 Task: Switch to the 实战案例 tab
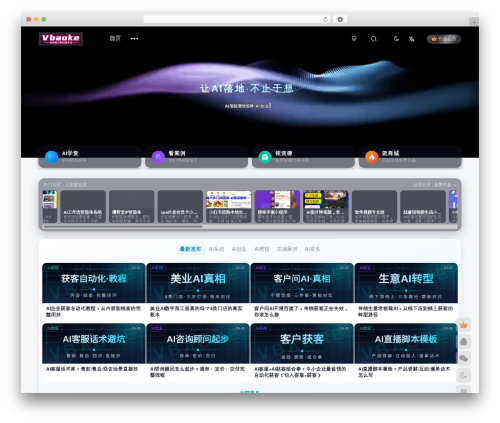[287, 249]
